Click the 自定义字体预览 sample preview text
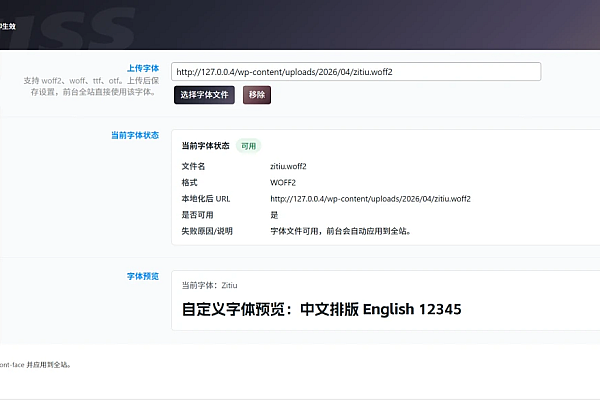600x400 pixels. (x=321, y=309)
